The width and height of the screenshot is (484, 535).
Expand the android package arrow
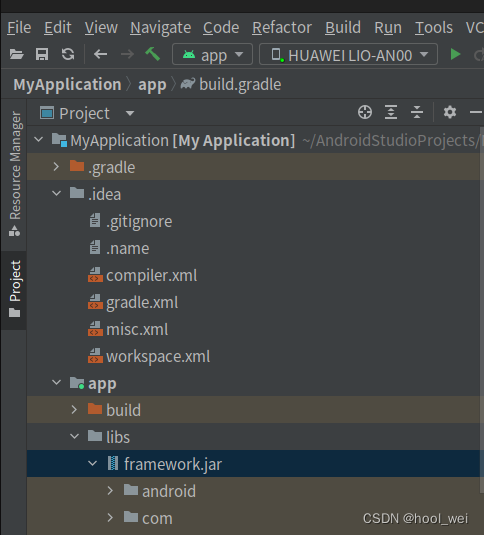(110, 491)
